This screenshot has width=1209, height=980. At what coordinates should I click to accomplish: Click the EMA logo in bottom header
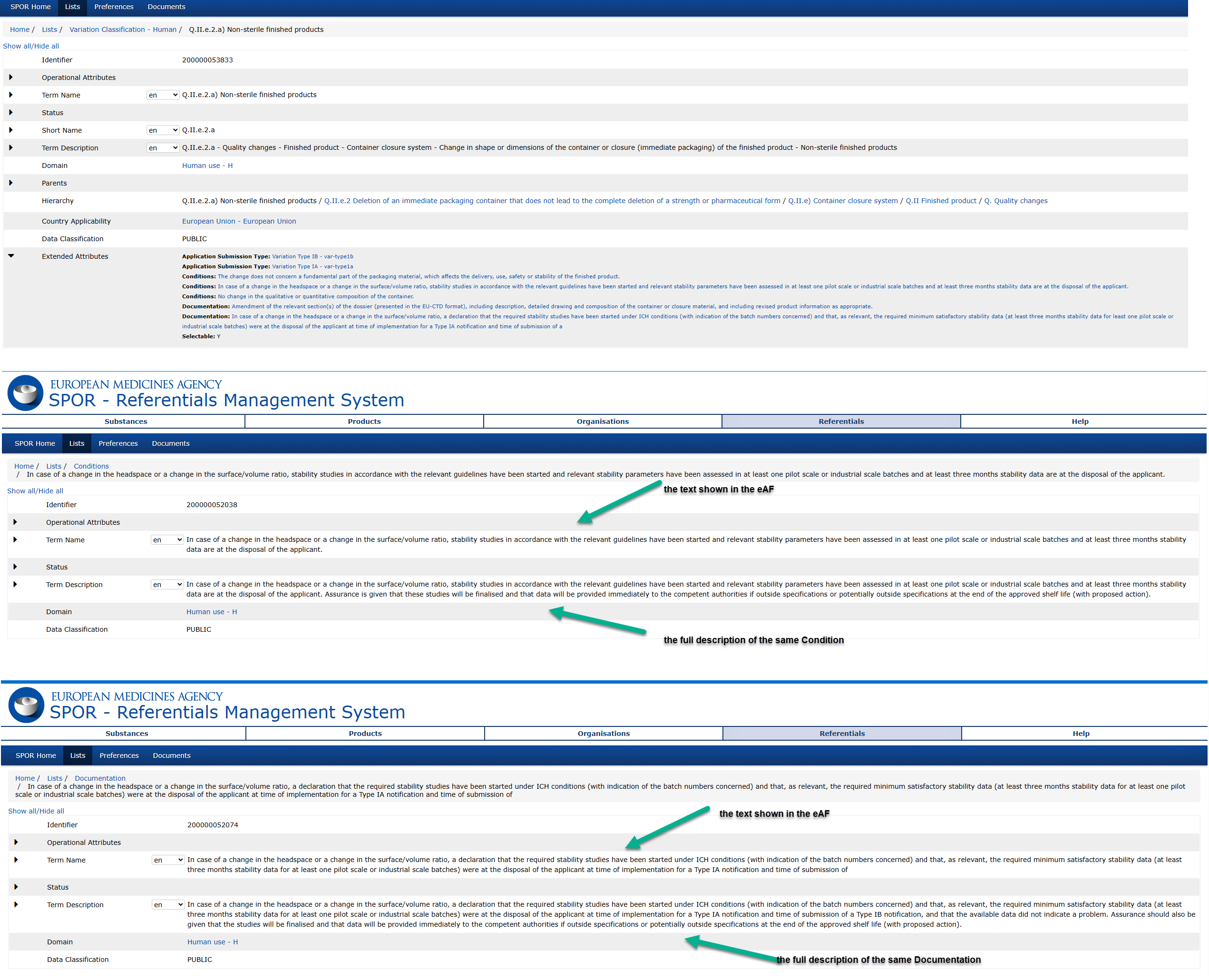[26, 705]
